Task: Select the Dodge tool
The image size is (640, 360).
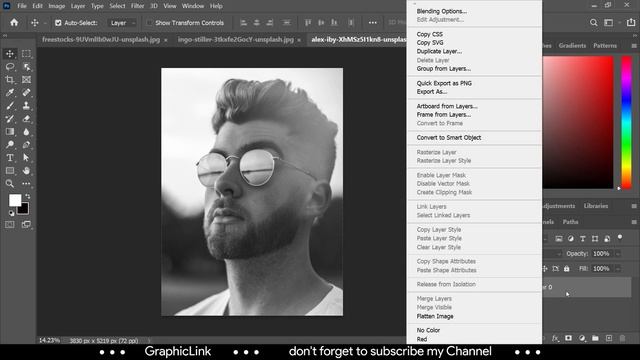Action: pos(10,144)
